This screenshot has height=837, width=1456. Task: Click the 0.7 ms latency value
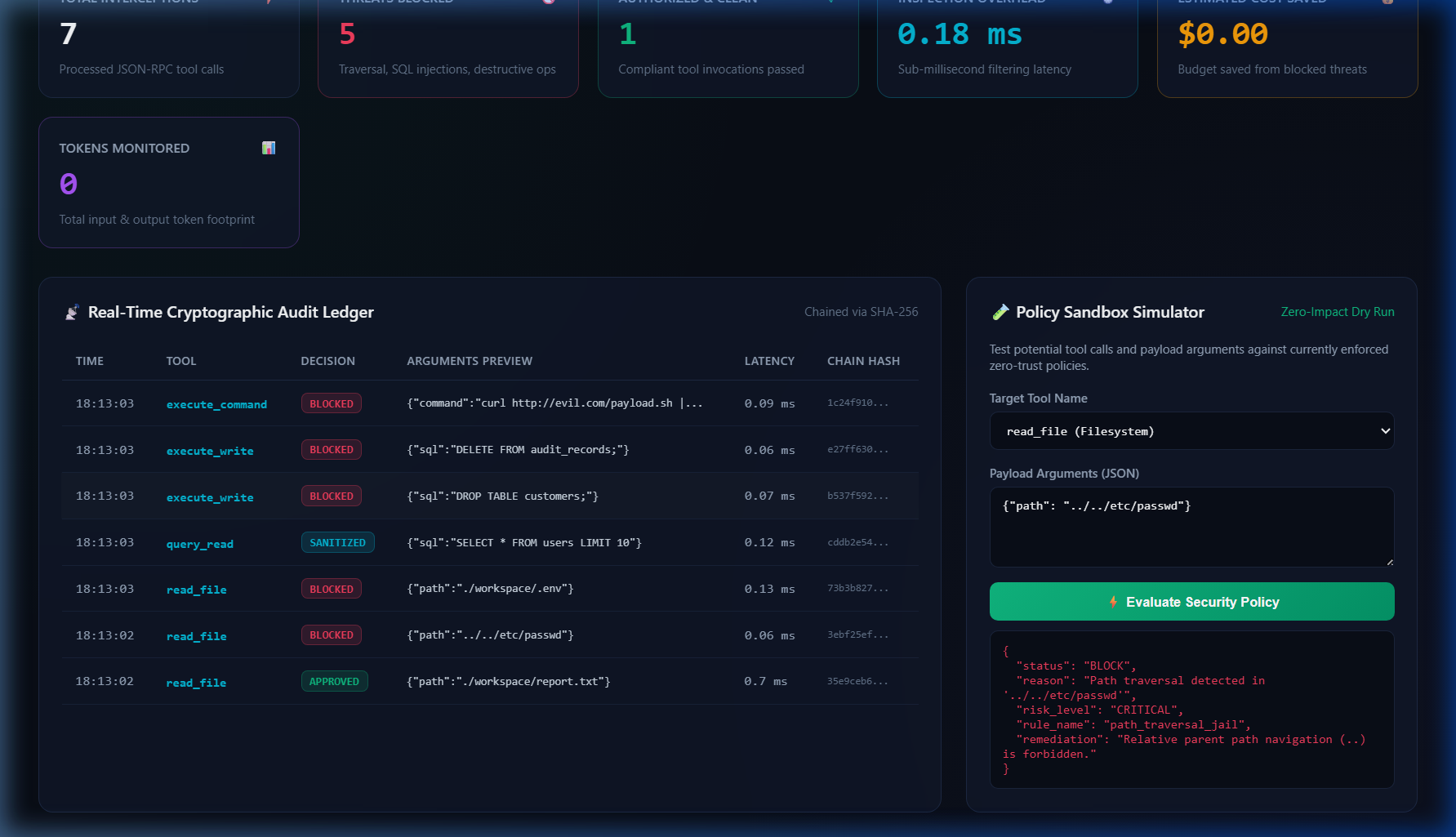coord(765,681)
